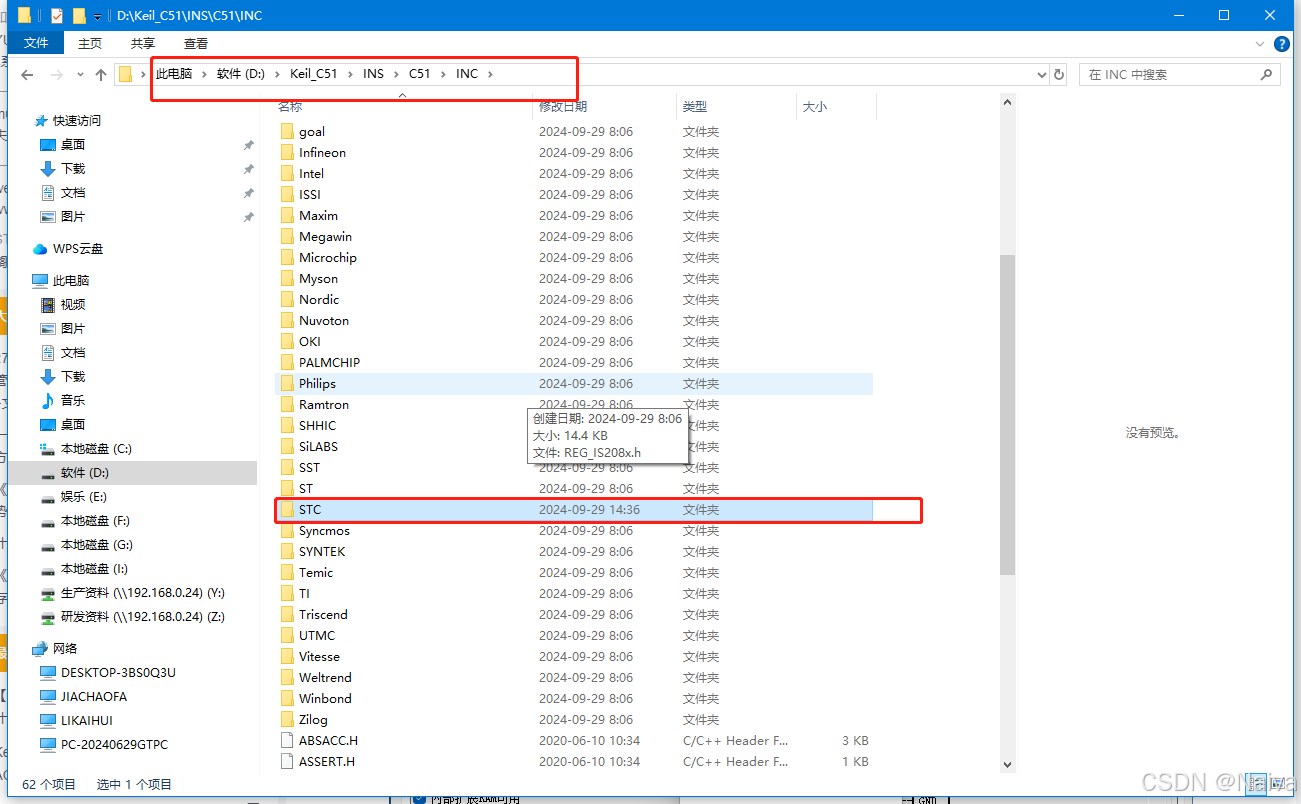Click C51 breadcrumb segment
1301x804 pixels.
[x=420, y=74]
